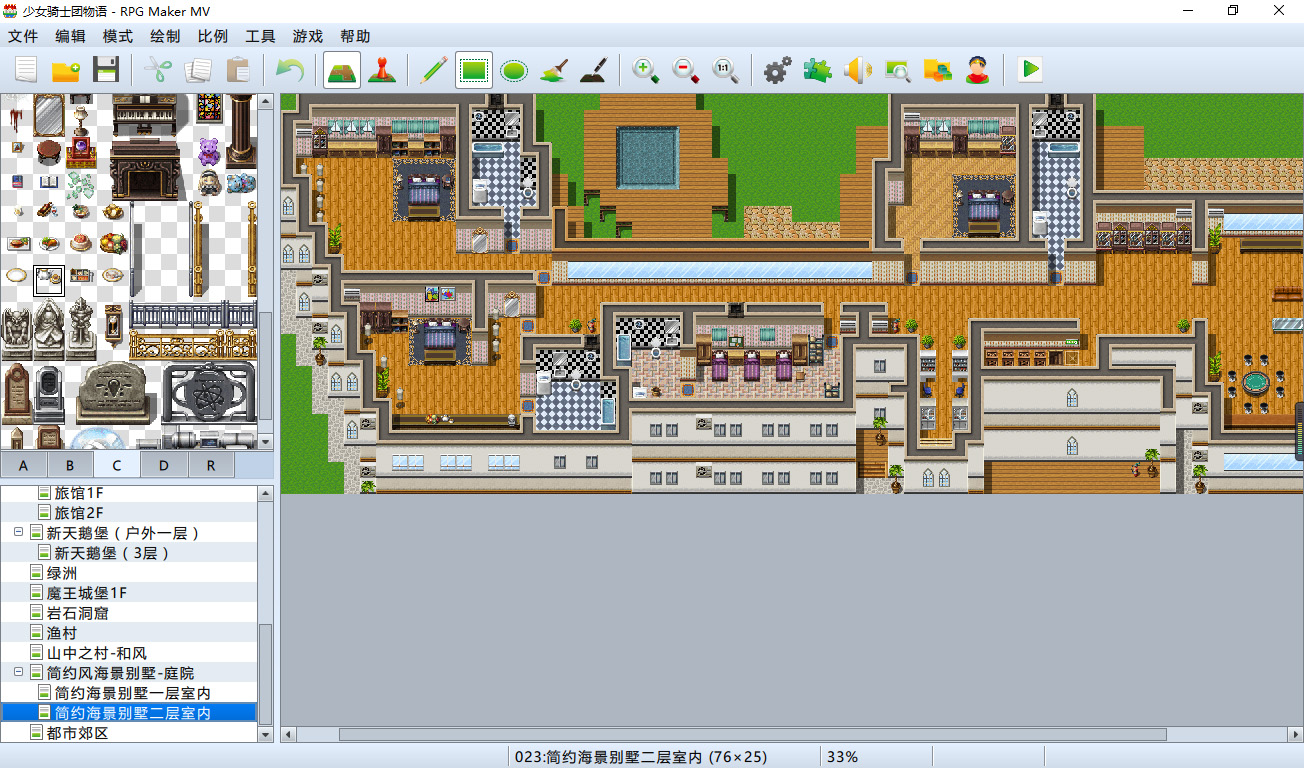Toggle the Rectangle drawing tool
The image size is (1304, 768).
(474, 70)
